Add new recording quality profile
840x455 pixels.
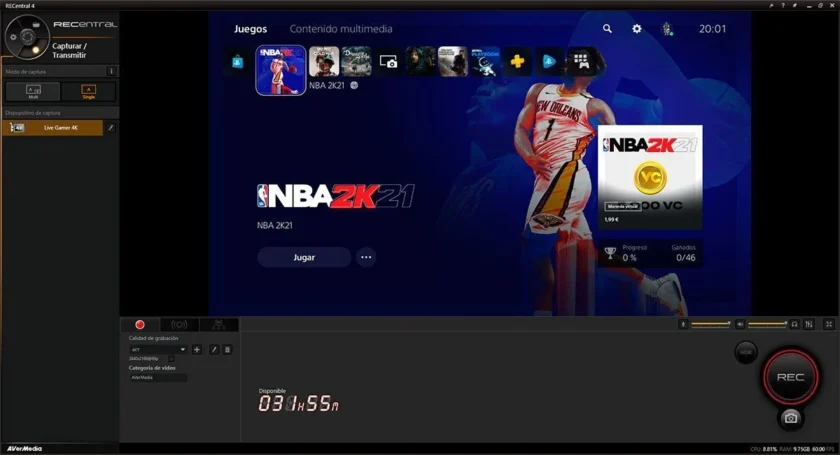pyautogui.click(x=197, y=349)
